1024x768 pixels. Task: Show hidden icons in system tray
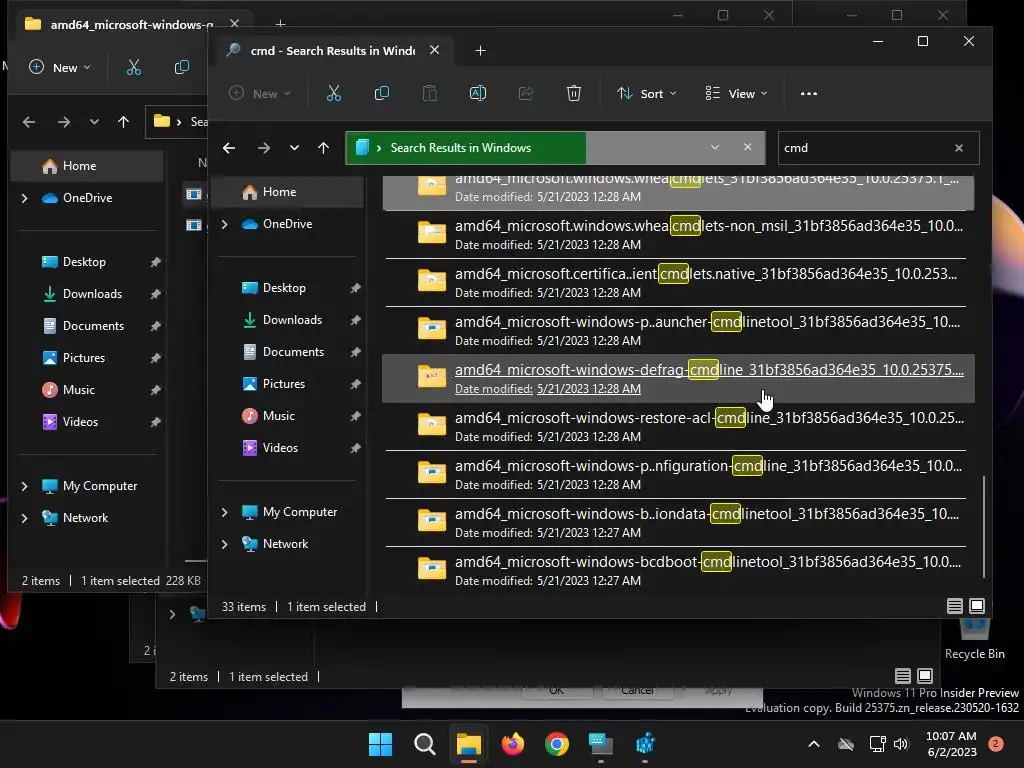tap(814, 744)
